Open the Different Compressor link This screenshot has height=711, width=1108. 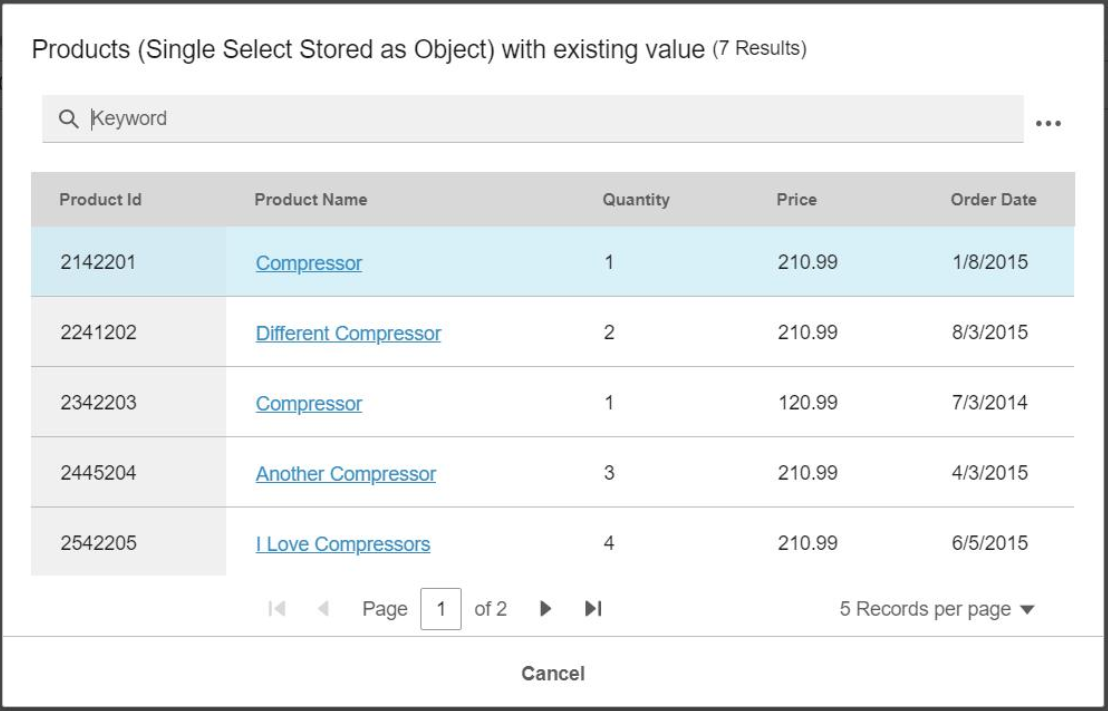point(348,334)
